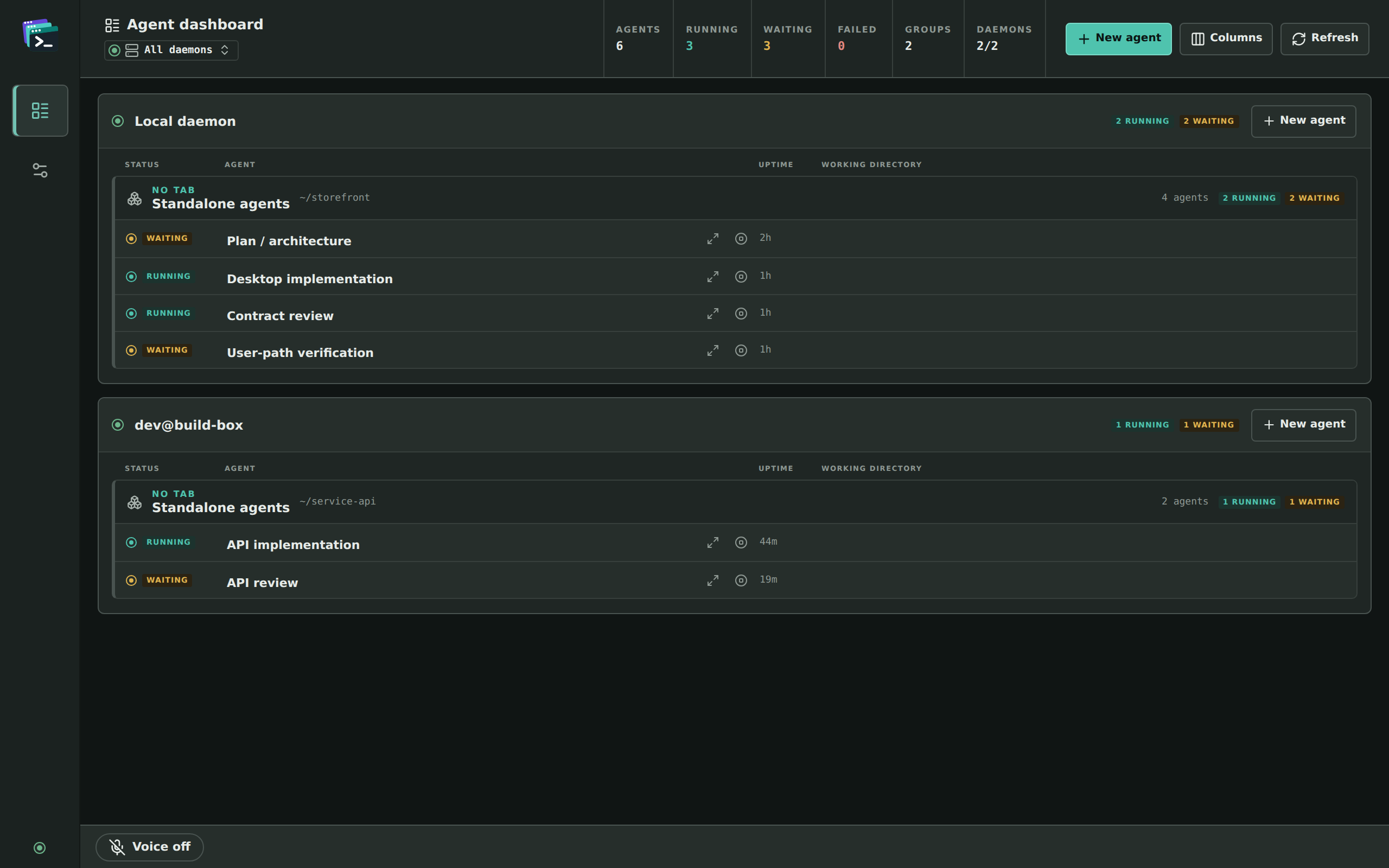Stop the Desktop implementation agent

click(x=741, y=277)
